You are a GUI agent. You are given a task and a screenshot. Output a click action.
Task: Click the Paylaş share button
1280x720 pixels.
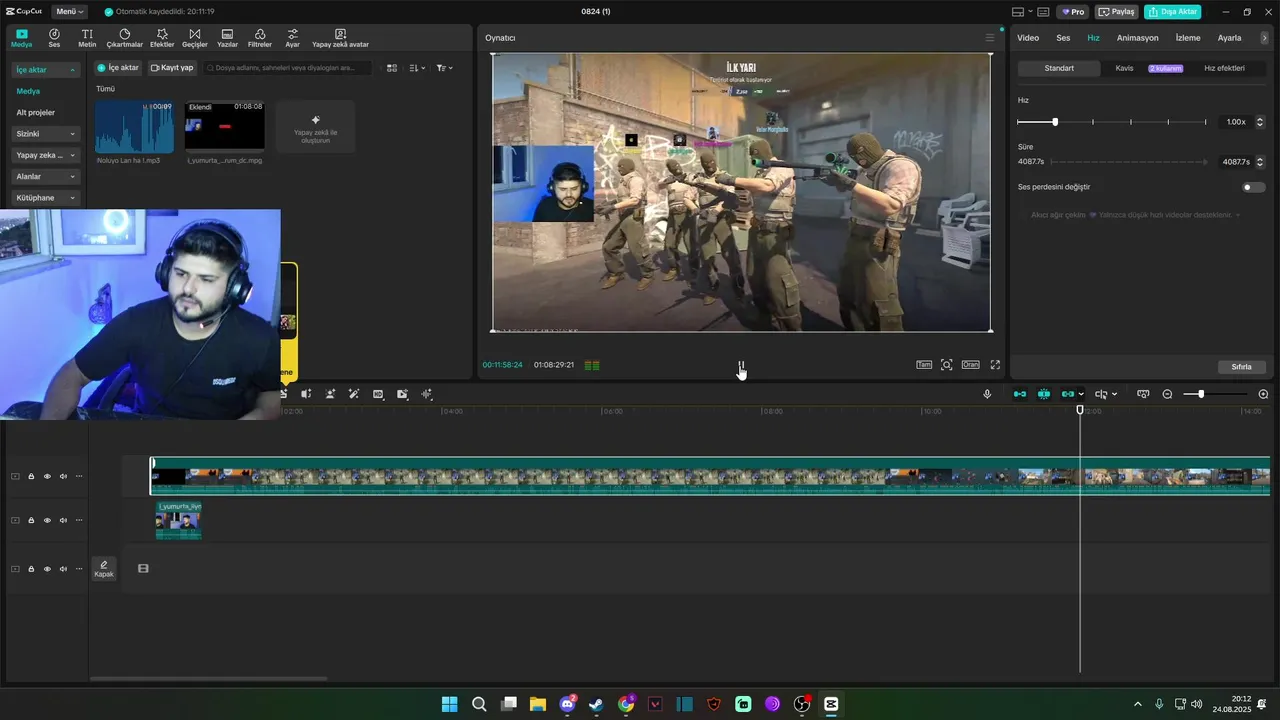pos(1117,12)
